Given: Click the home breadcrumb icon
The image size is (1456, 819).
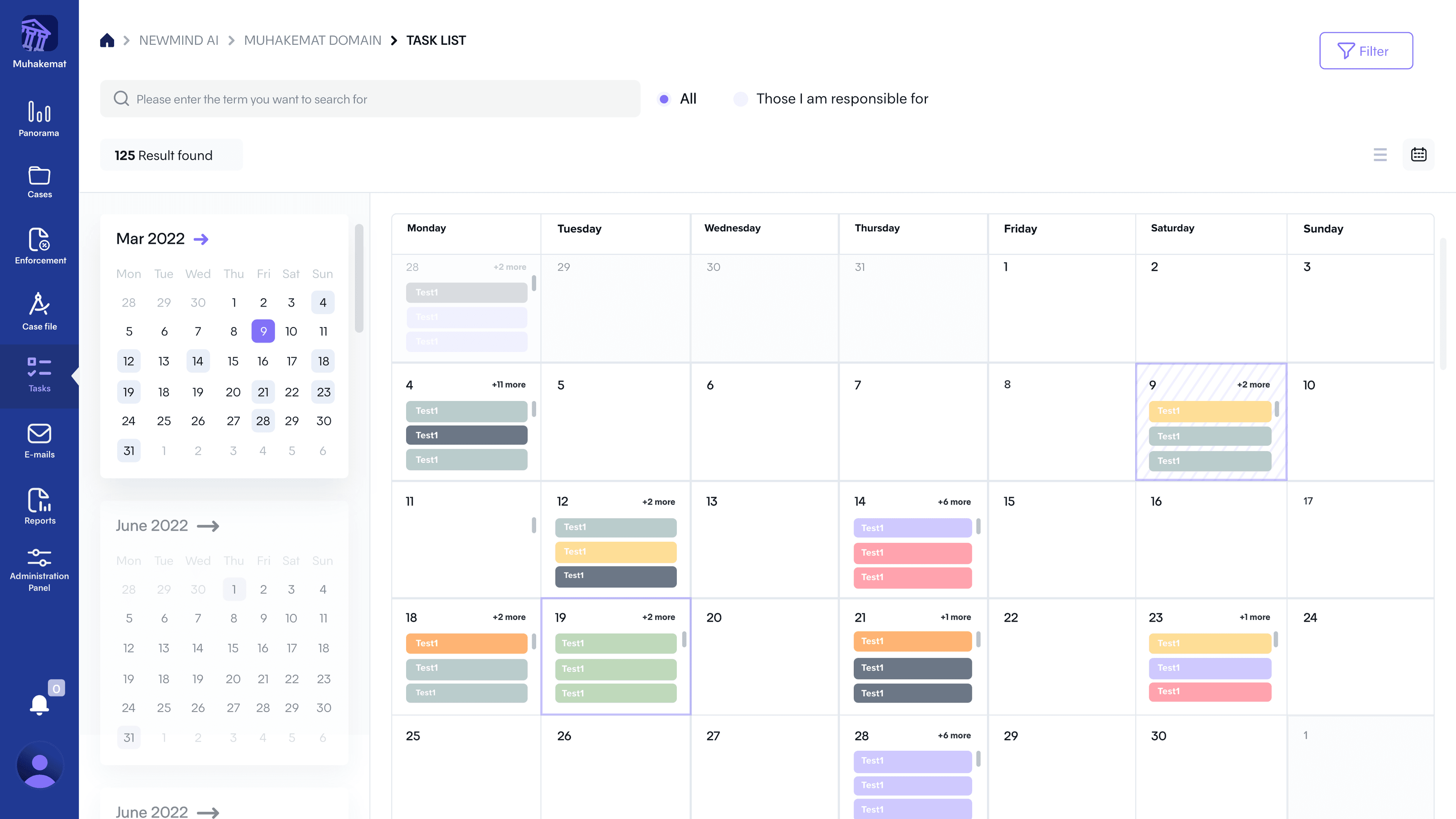Looking at the screenshot, I should tap(107, 40).
